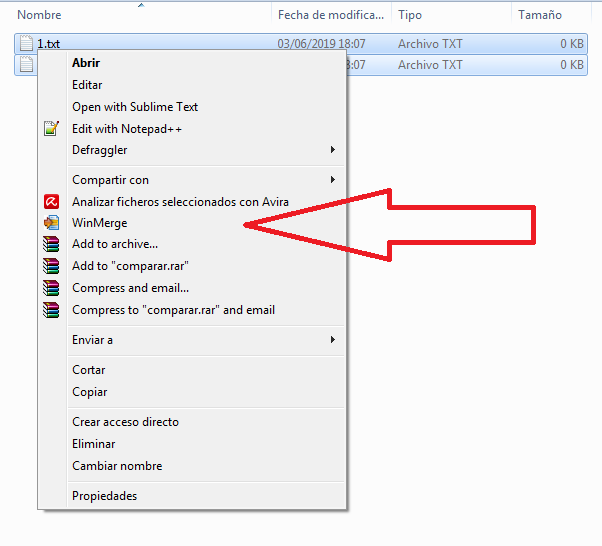Click WinRAR icon beside Add to "comparar.rar"
Viewport: 602px width, 546px height.
[51, 266]
